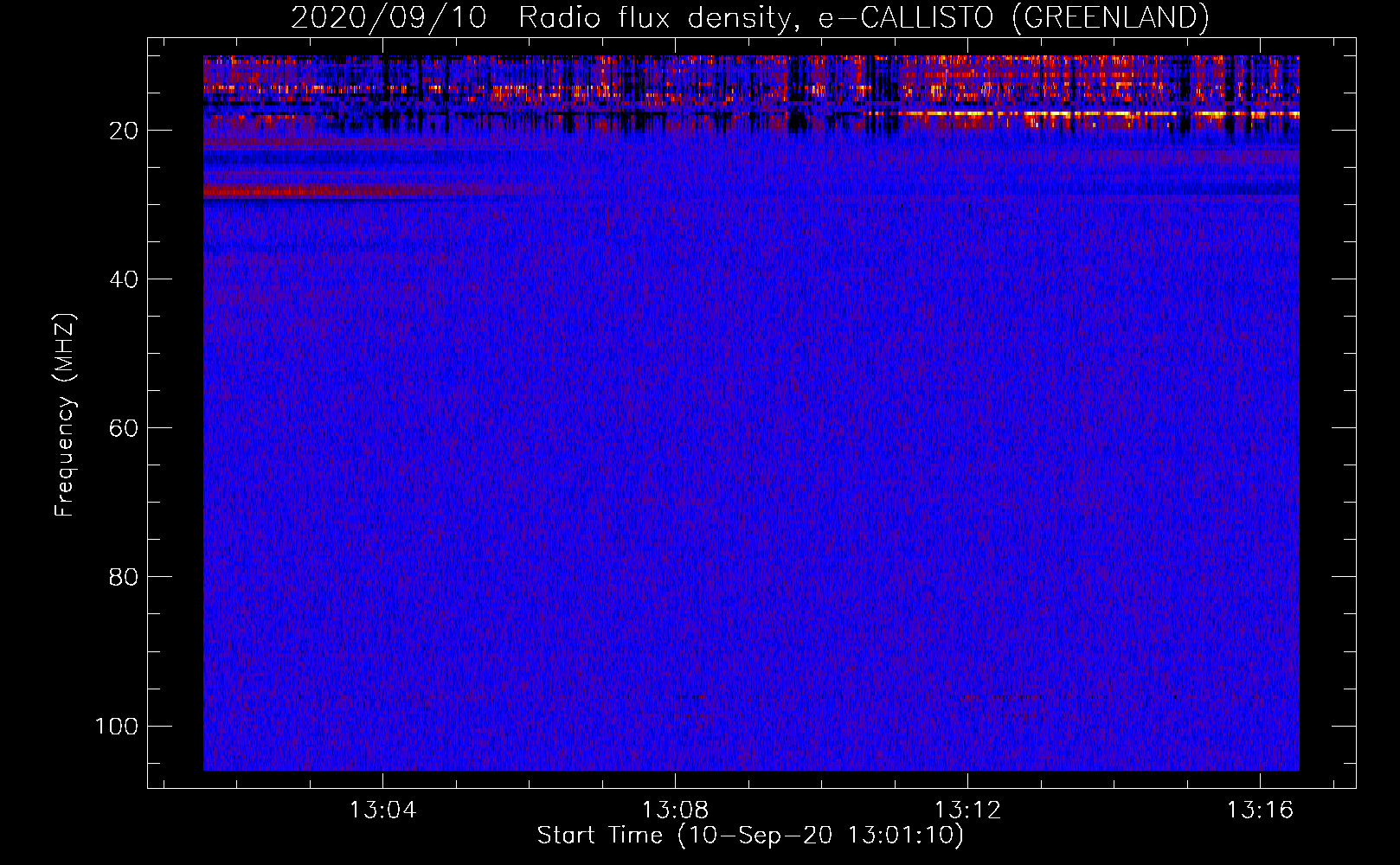Click the "Start Time (10-Sep-20 13:01:10)" label
The height and width of the screenshot is (865, 1400).
click(x=750, y=836)
